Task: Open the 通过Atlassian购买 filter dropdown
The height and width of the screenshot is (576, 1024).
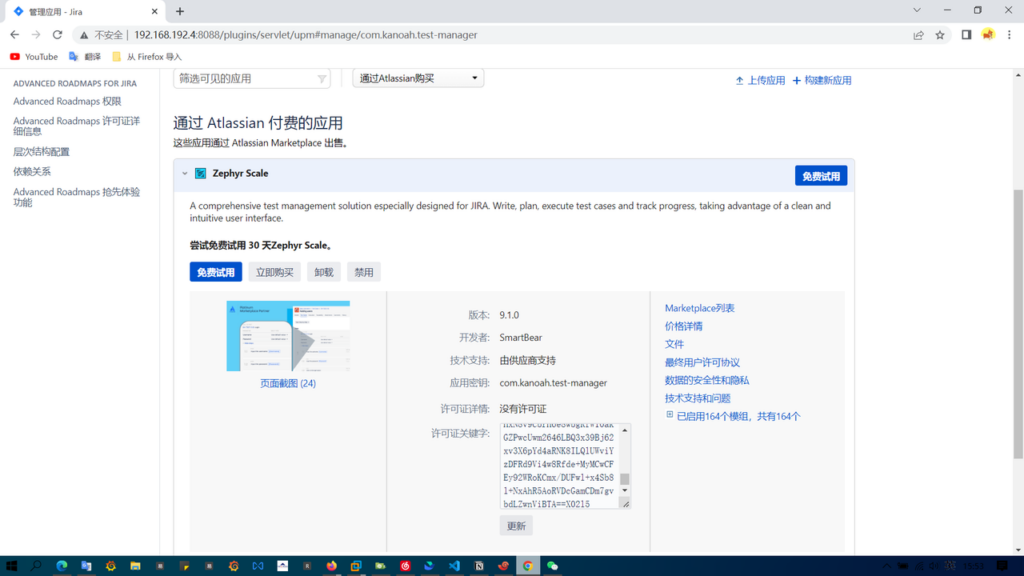Action: 418,78
